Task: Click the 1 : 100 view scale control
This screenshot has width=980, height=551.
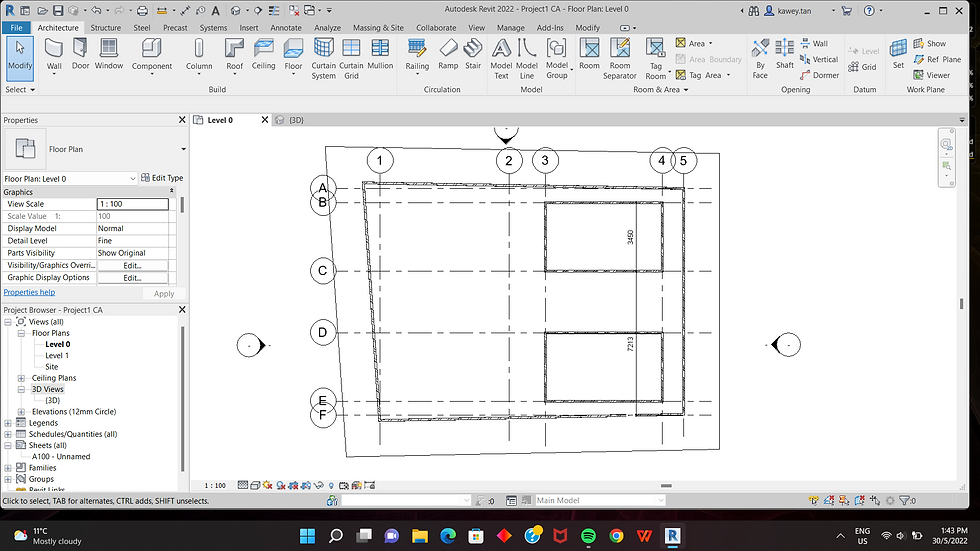Action: (x=215, y=485)
